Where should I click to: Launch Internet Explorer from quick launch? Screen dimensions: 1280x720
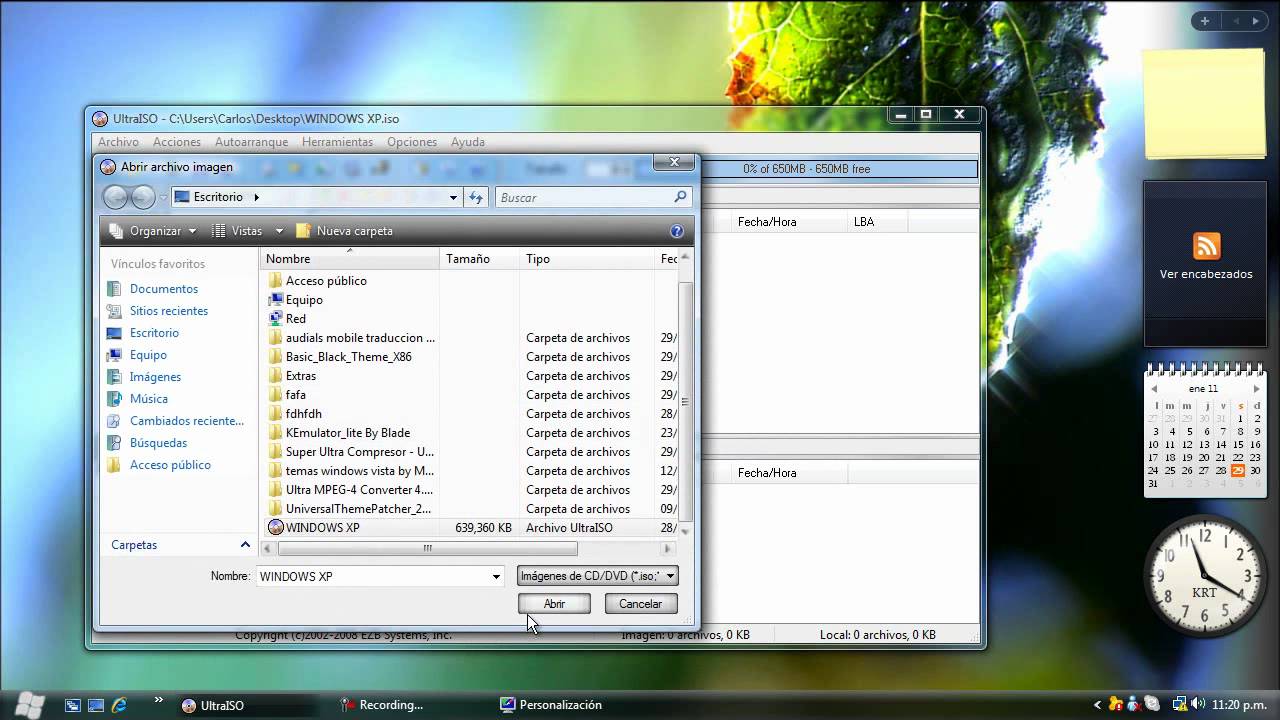119,705
